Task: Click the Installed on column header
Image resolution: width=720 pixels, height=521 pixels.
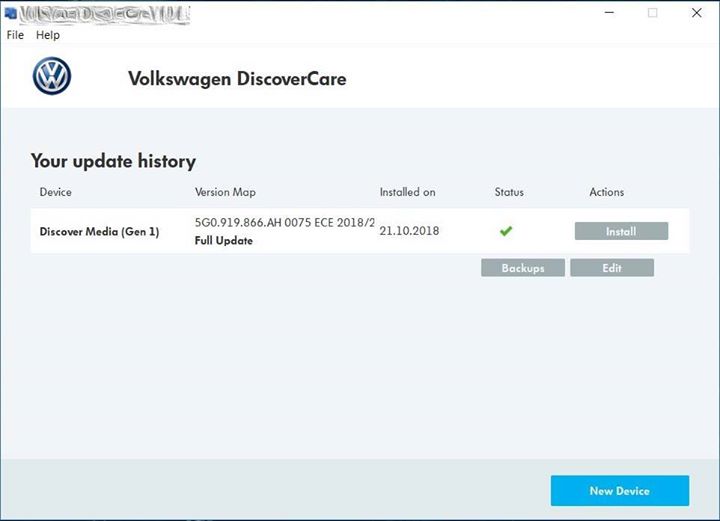Action: tap(407, 192)
